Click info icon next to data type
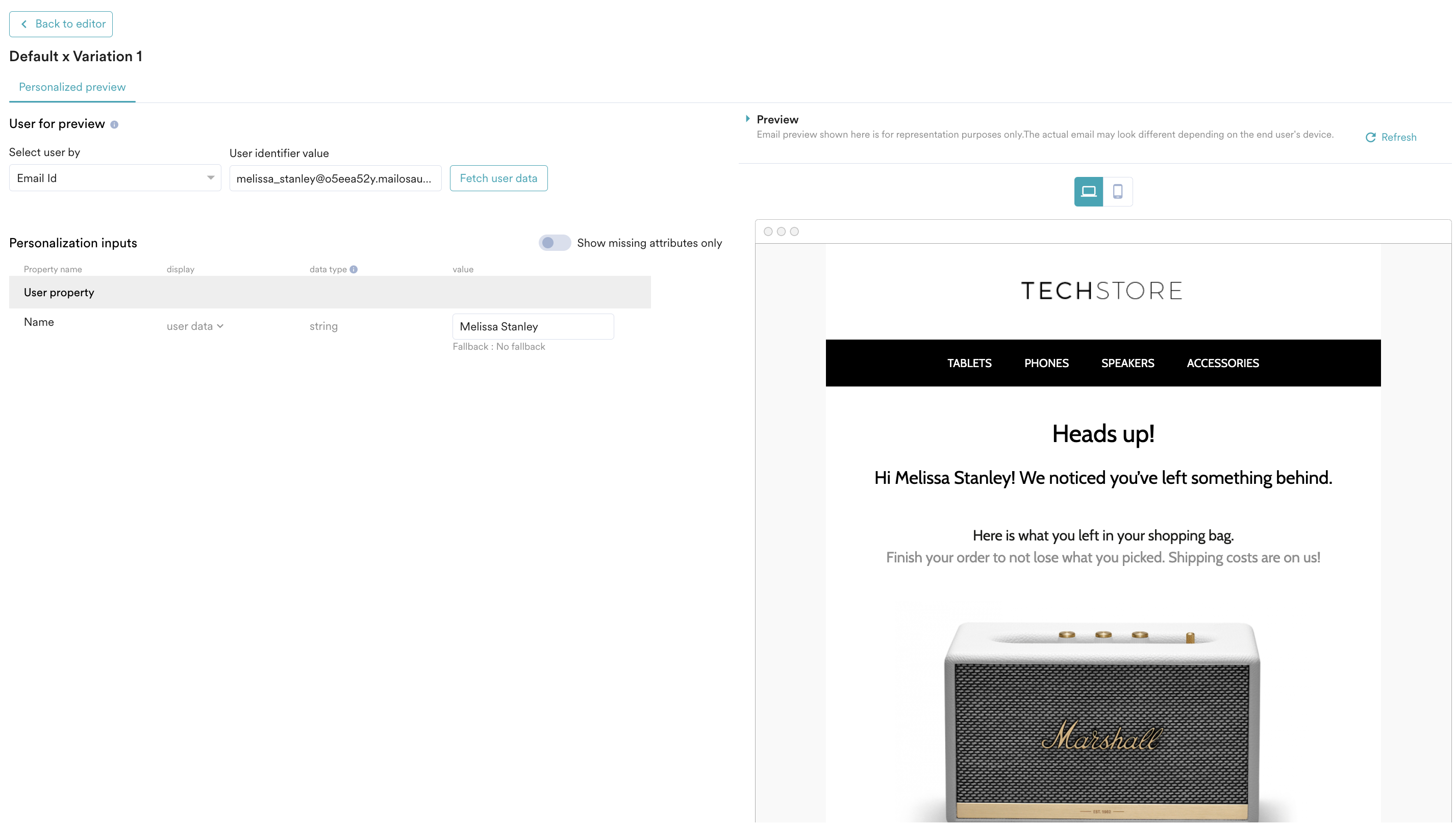This screenshot has height=826, width=1456. pyautogui.click(x=354, y=270)
